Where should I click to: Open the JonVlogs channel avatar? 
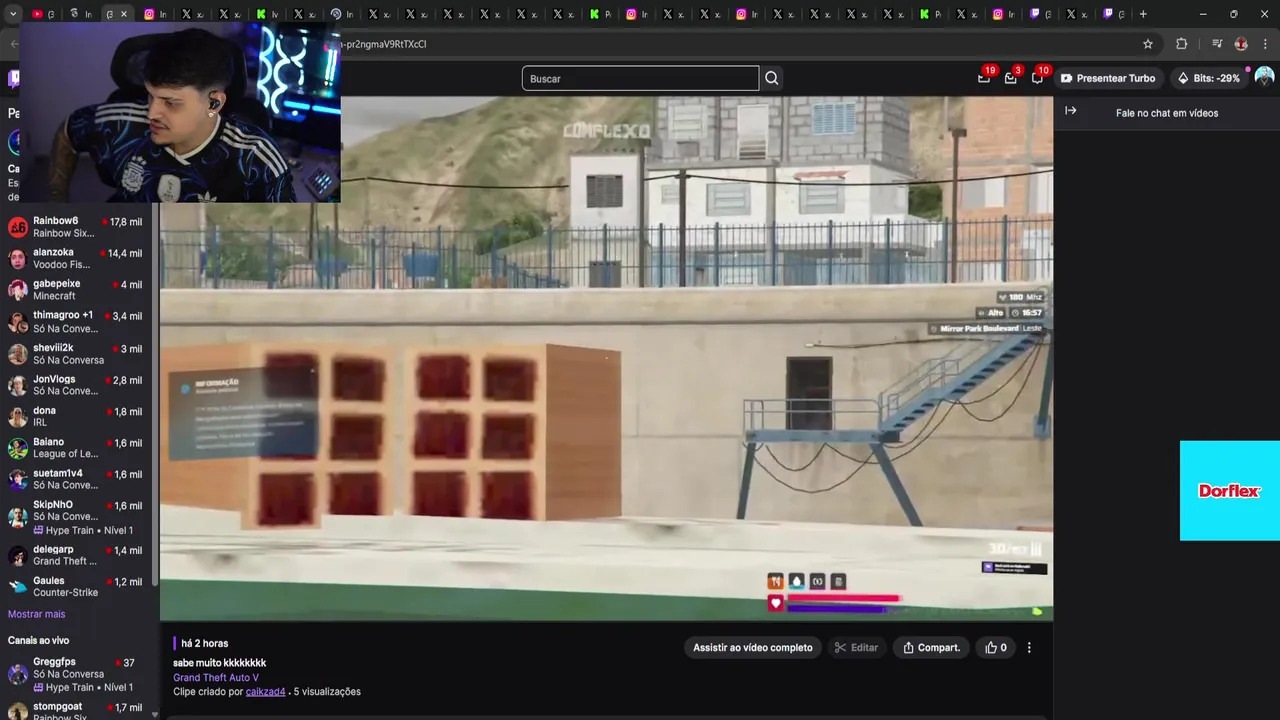(17, 385)
